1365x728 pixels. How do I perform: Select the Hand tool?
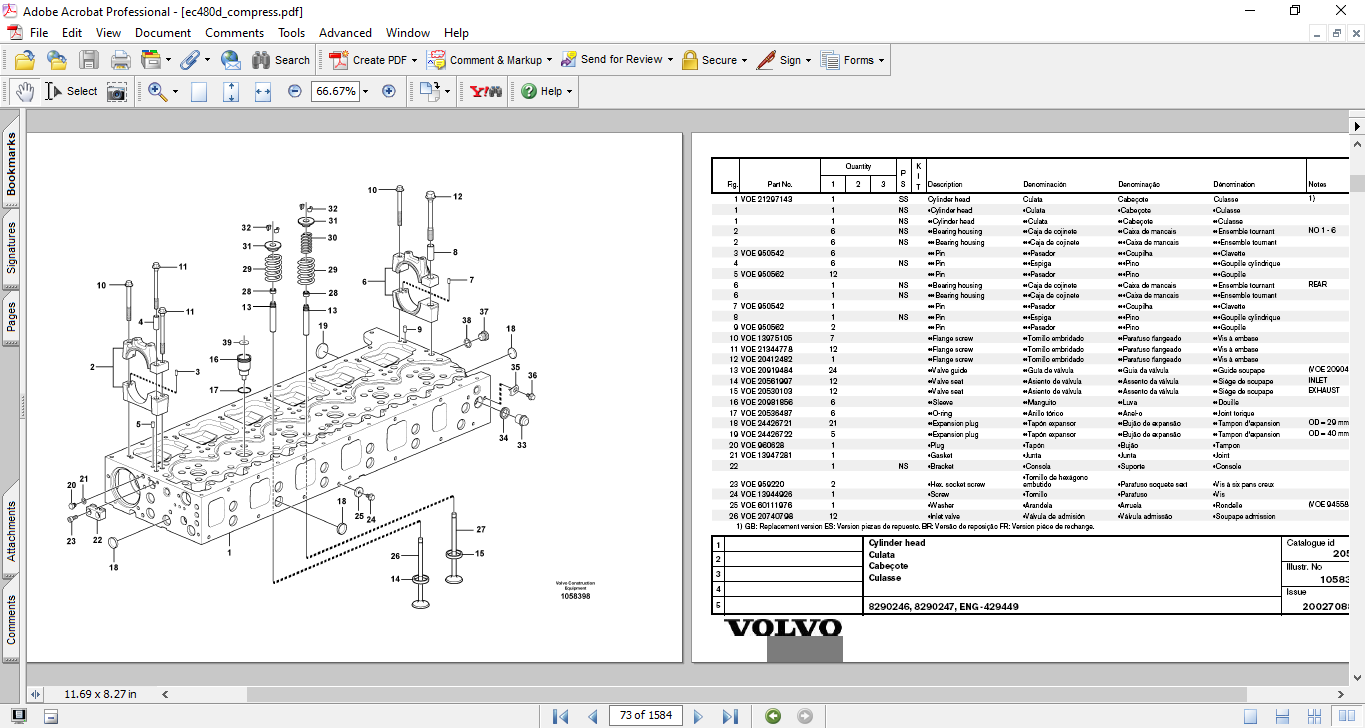[24, 91]
